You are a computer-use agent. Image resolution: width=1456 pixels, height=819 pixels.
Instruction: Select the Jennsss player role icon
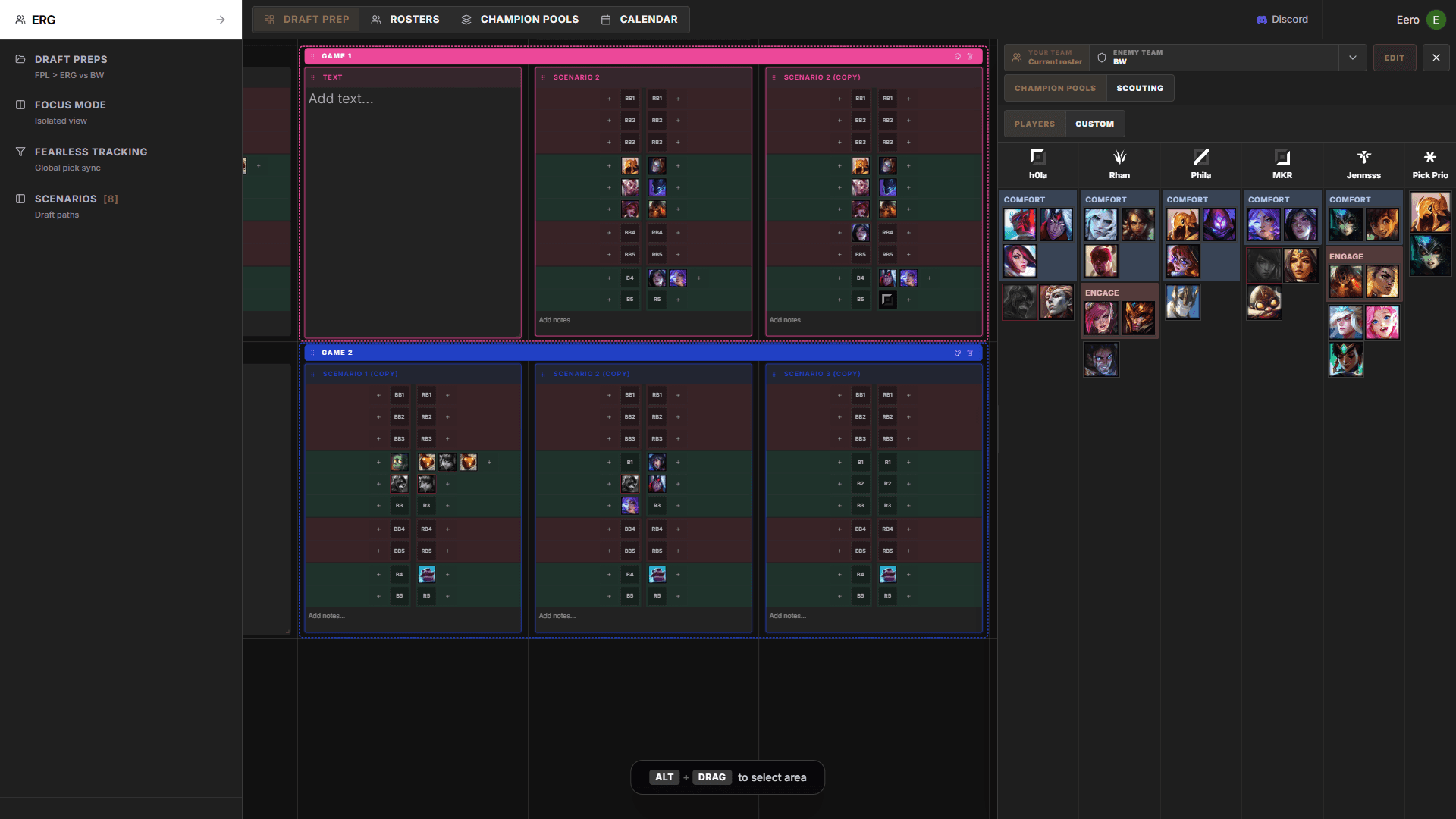(1363, 157)
